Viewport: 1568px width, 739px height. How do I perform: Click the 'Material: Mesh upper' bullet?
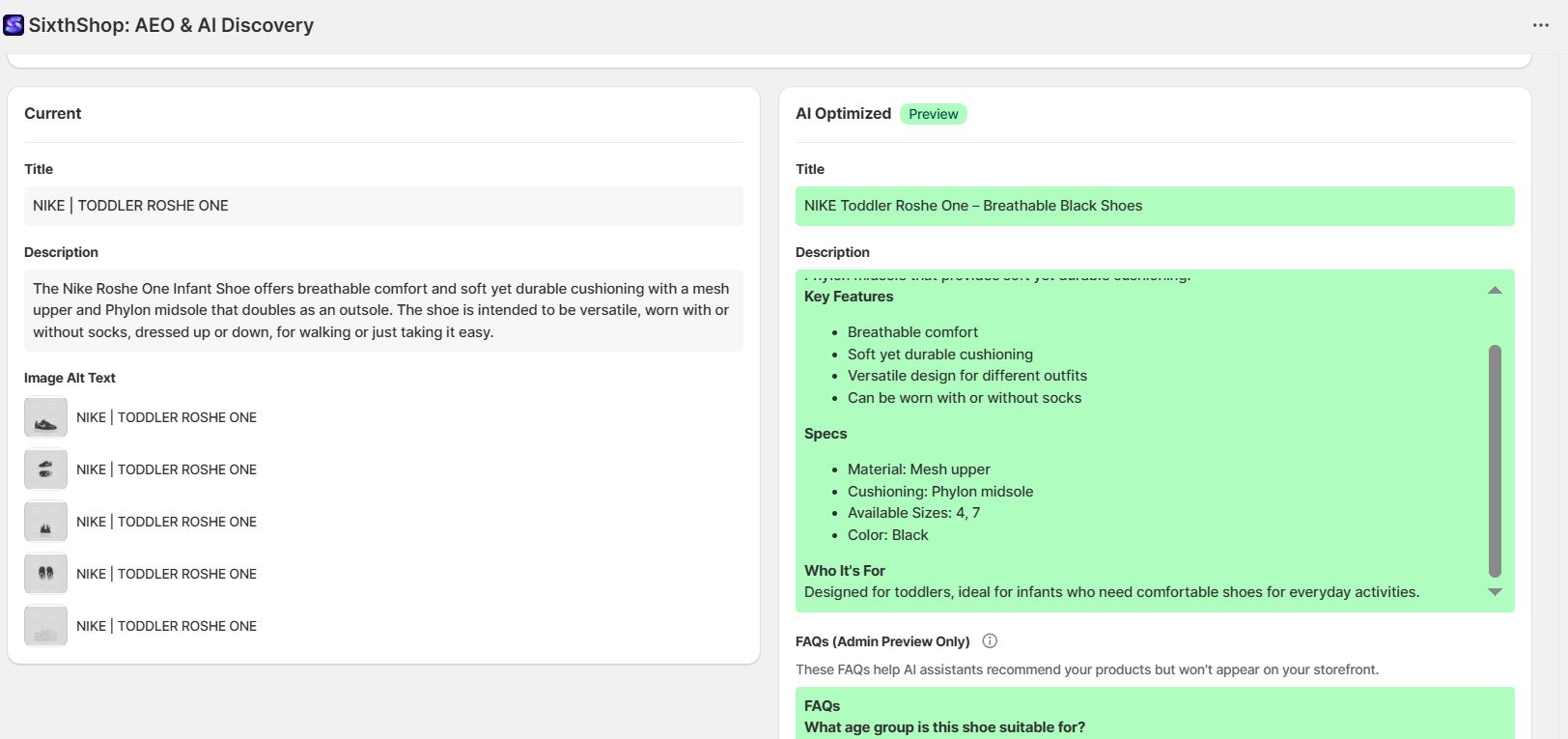(x=919, y=469)
